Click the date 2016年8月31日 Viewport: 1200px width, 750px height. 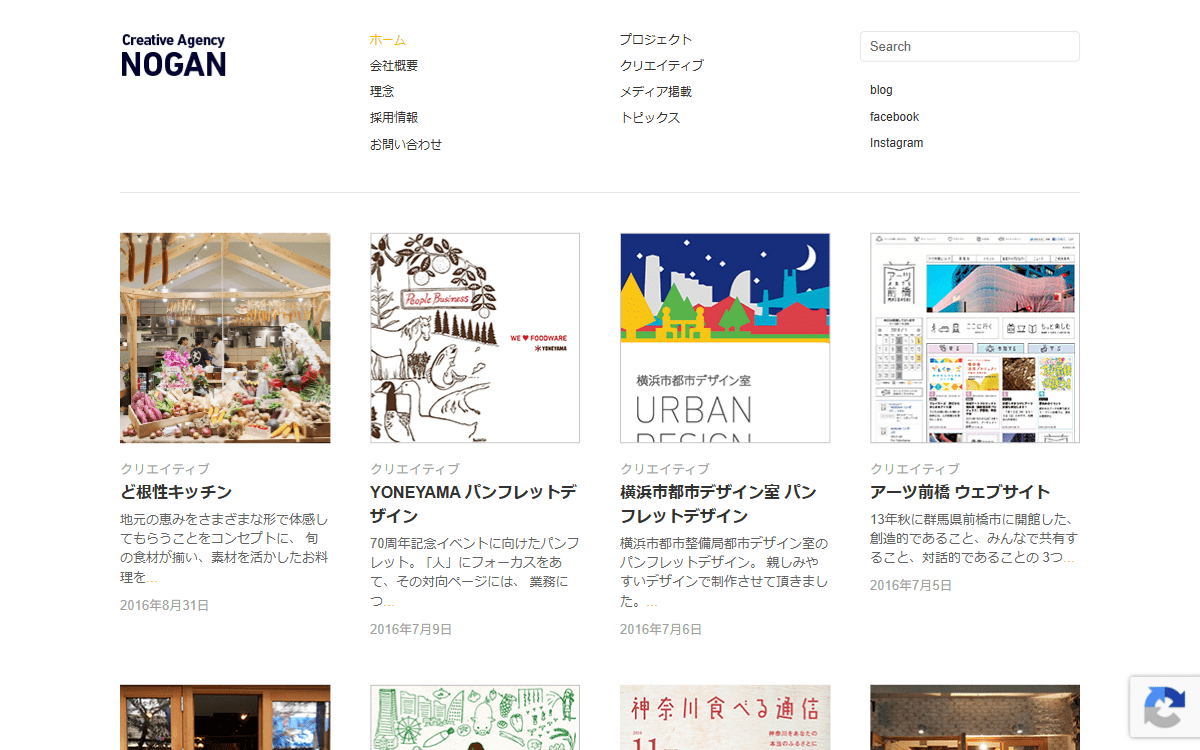pyautogui.click(x=164, y=605)
